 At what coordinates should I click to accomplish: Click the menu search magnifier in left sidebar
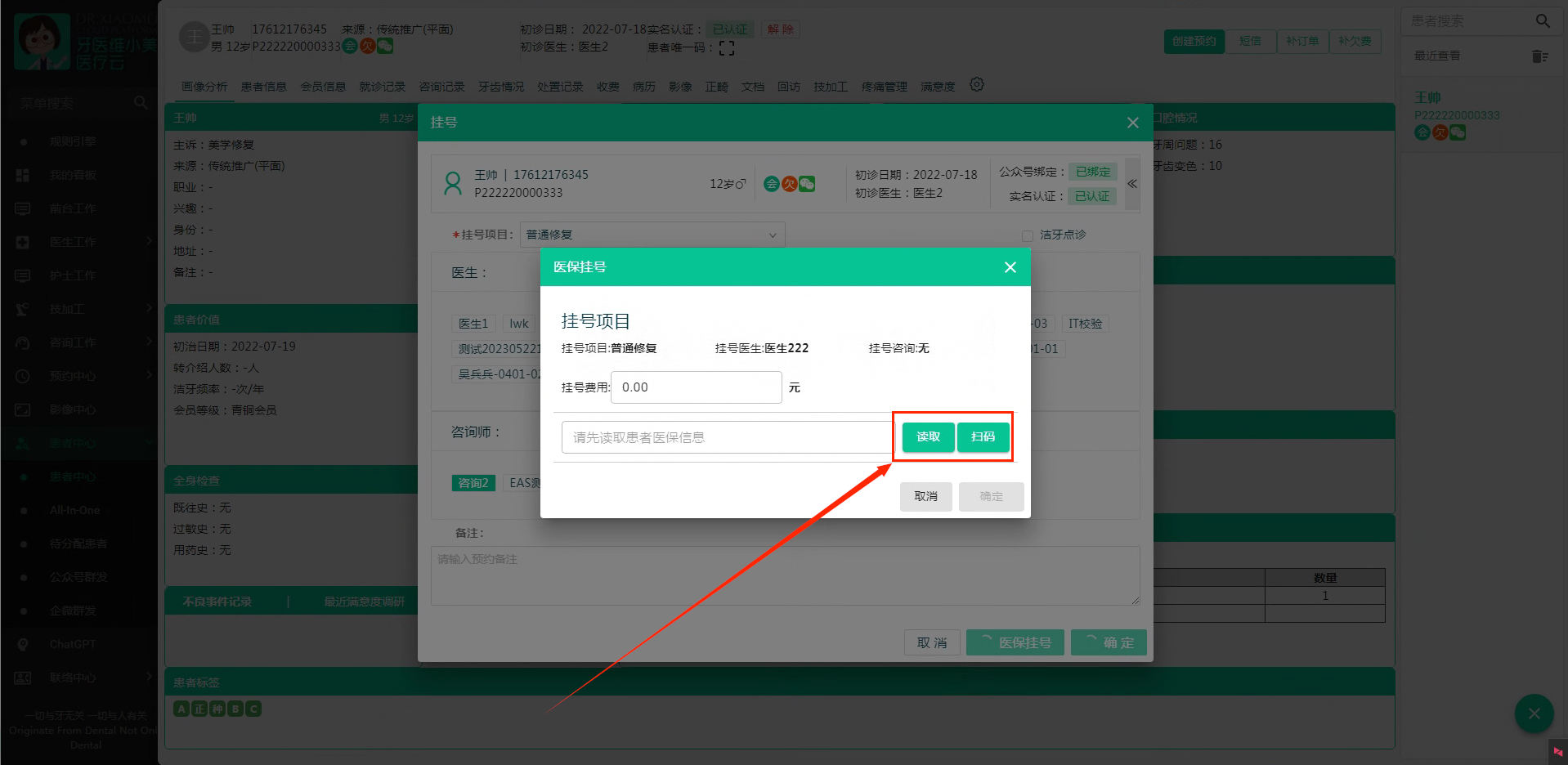[x=141, y=103]
